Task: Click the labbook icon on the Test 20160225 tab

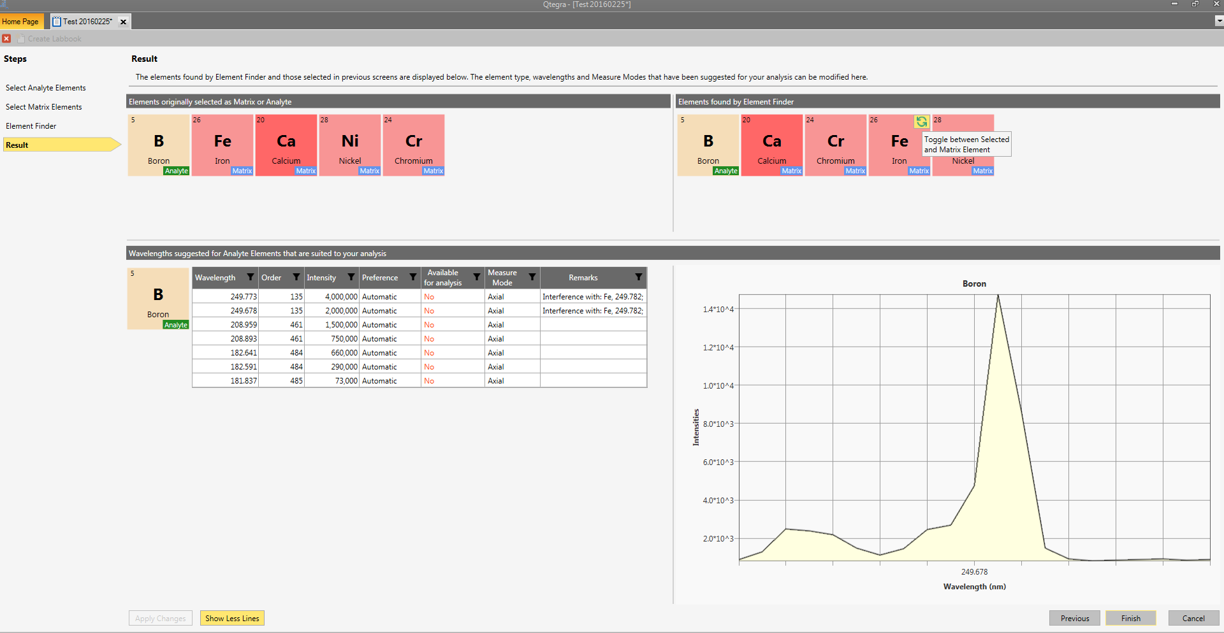Action: (57, 20)
